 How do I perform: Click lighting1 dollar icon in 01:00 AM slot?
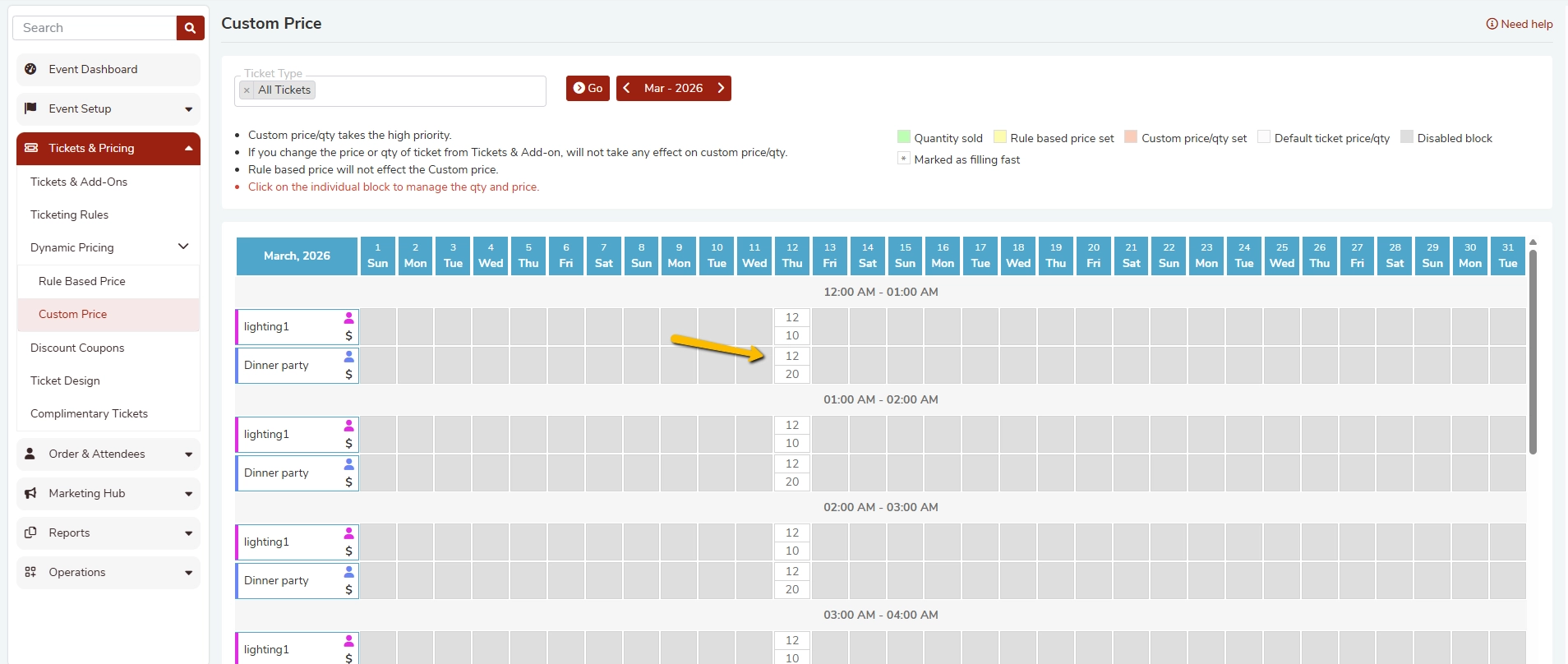(x=348, y=443)
